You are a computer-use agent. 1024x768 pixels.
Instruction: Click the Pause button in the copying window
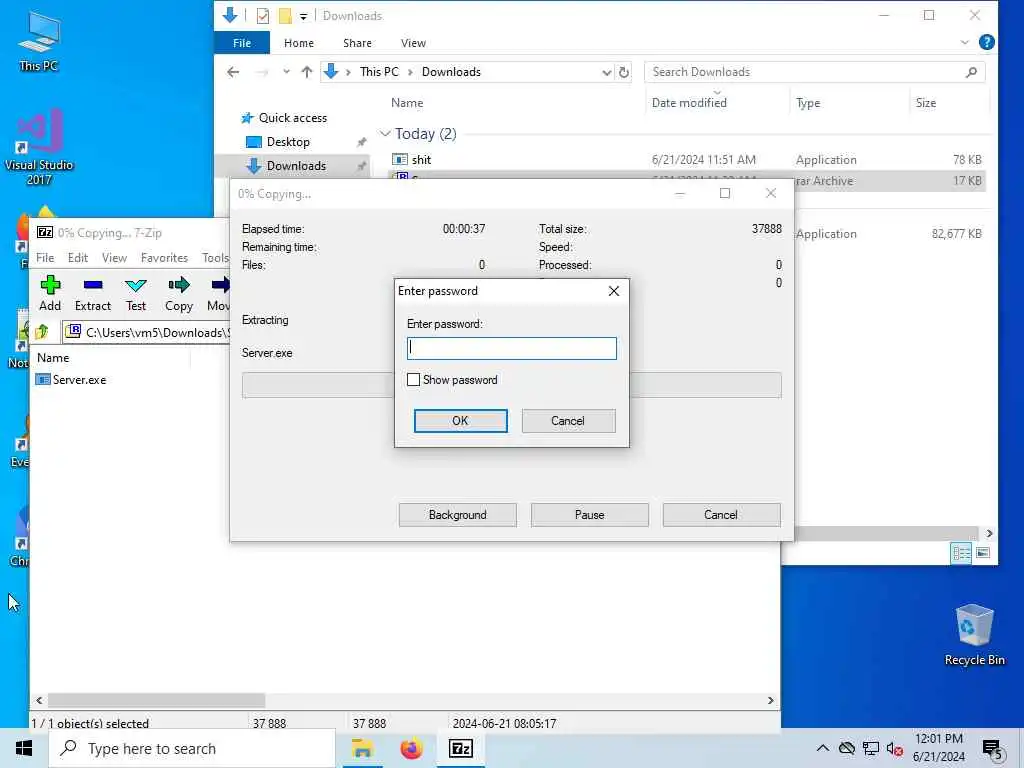(590, 515)
